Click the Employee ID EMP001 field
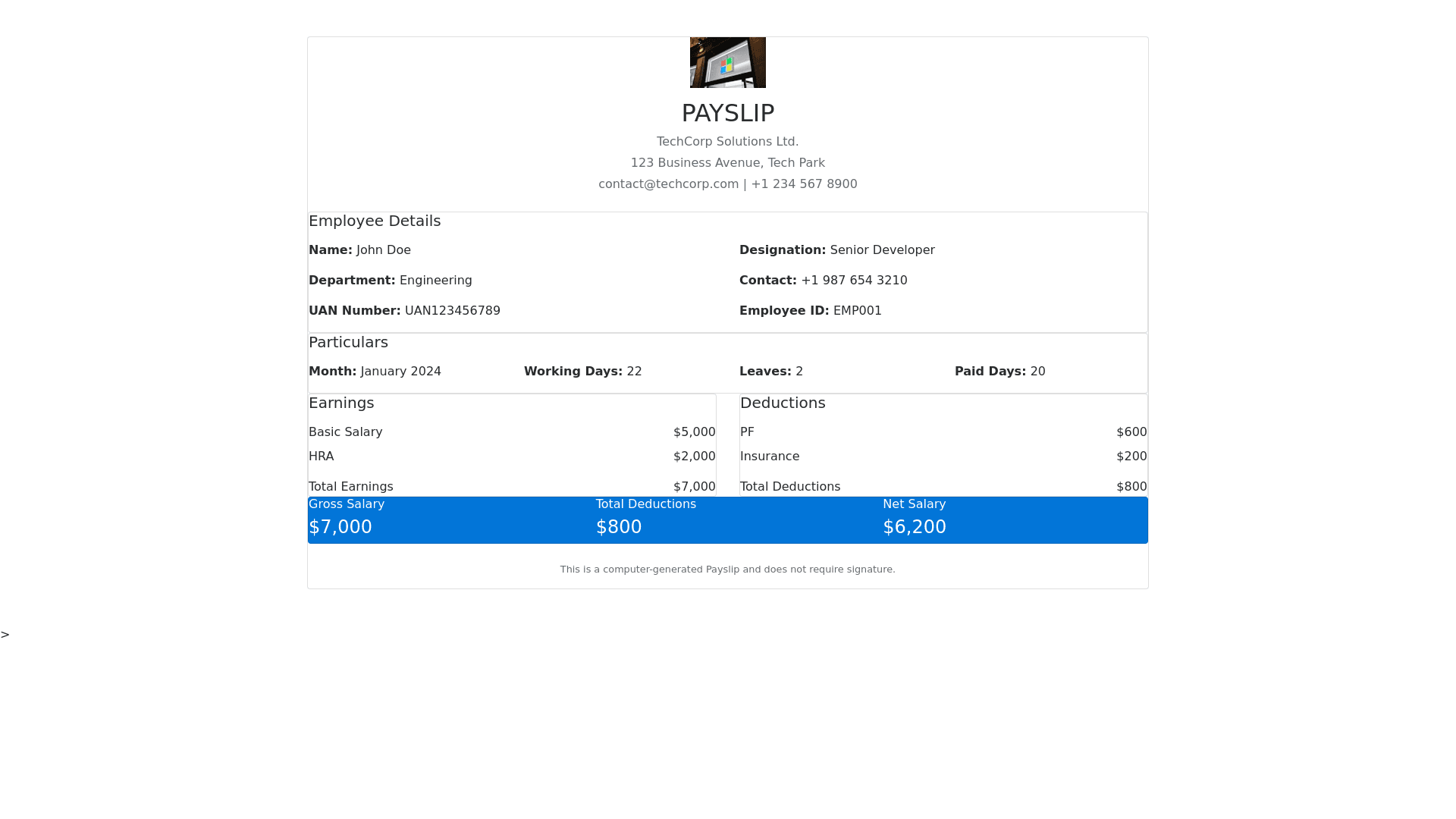Screen dimensions: 1456x819 tap(810, 311)
